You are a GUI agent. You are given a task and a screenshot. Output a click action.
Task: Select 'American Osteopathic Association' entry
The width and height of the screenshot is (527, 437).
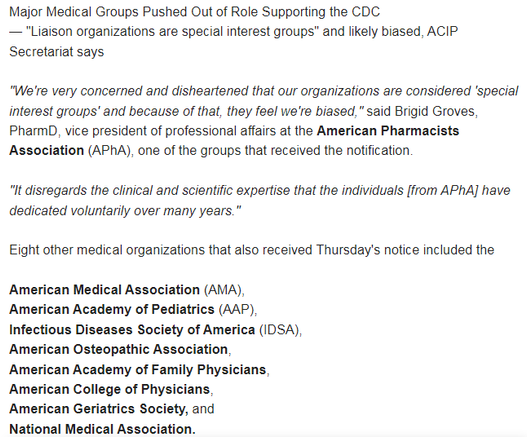118,350
